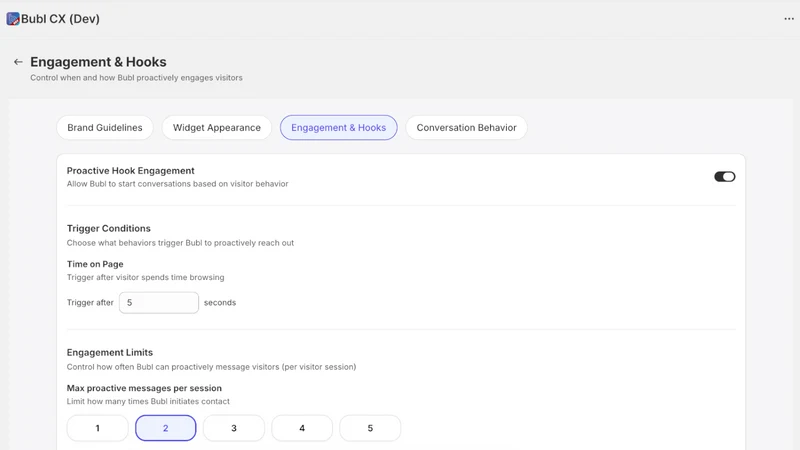Image resolution: width=800 pixels, height=450 pixels.
Task: Click the 'Trigger after' label before the input
Action: (x=90, y=303)
